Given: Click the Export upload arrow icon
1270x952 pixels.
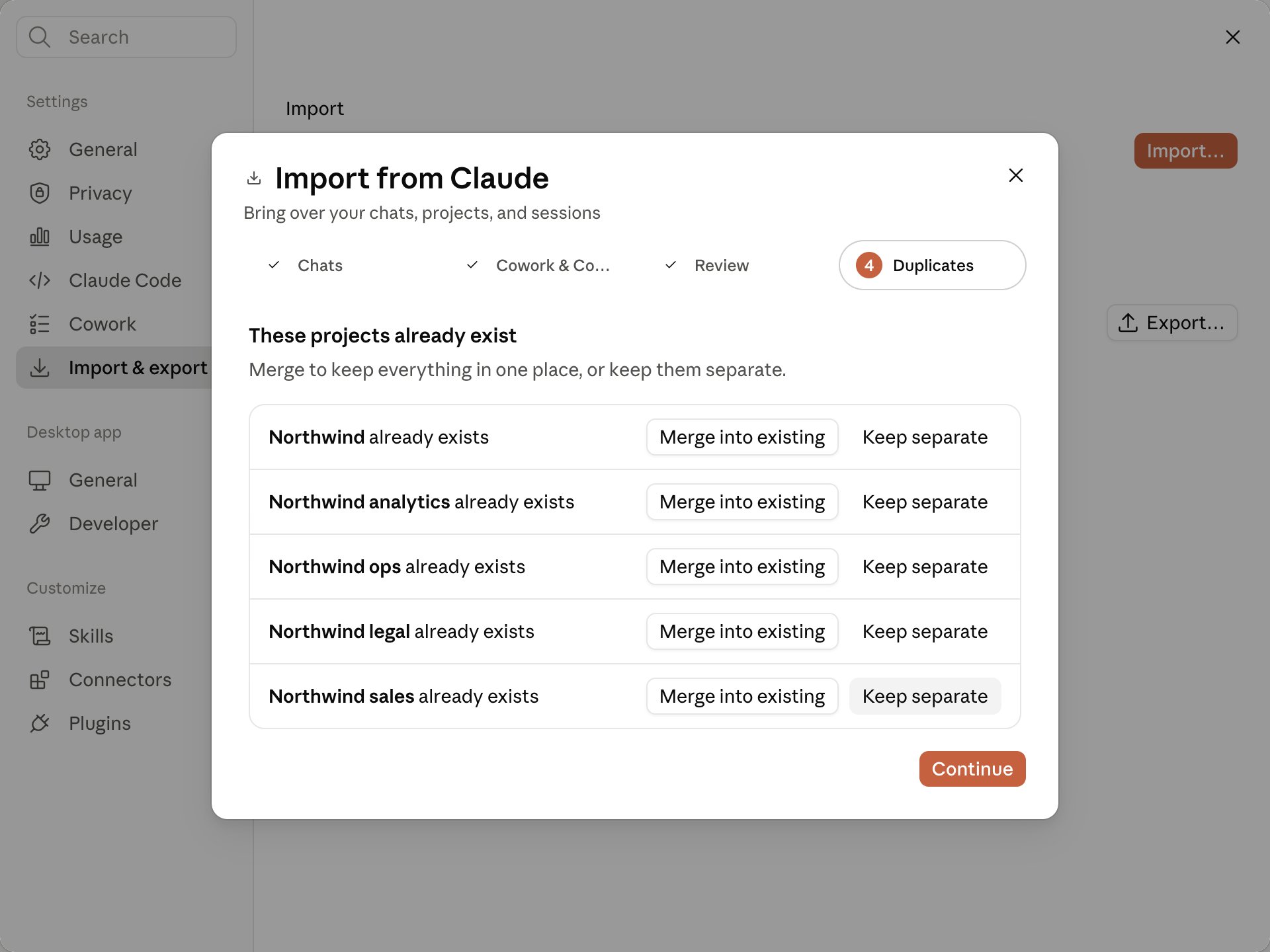Looking at the screenshot, I should [x=1128, y=323].
